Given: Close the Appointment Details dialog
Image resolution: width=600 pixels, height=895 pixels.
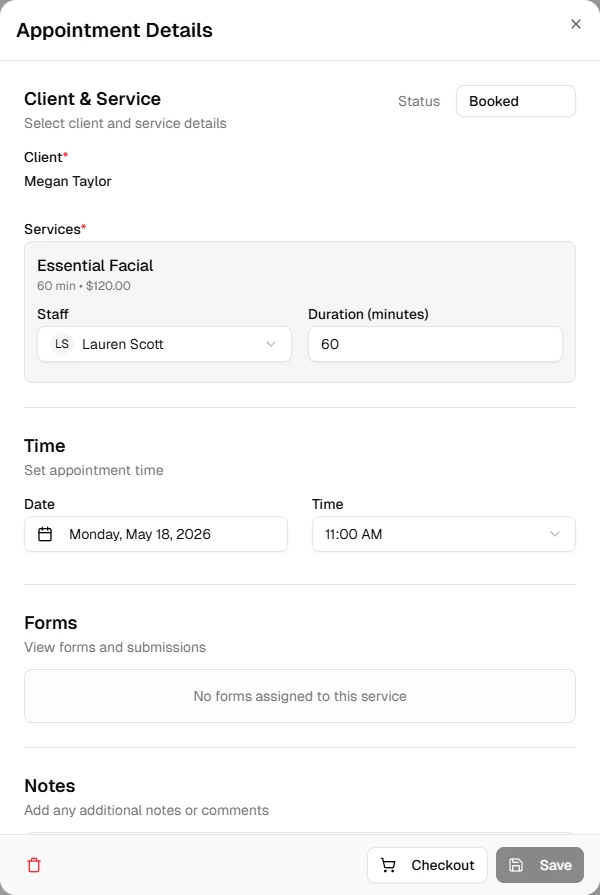Looking at the screenshot, I should click(x=575, y=24).
